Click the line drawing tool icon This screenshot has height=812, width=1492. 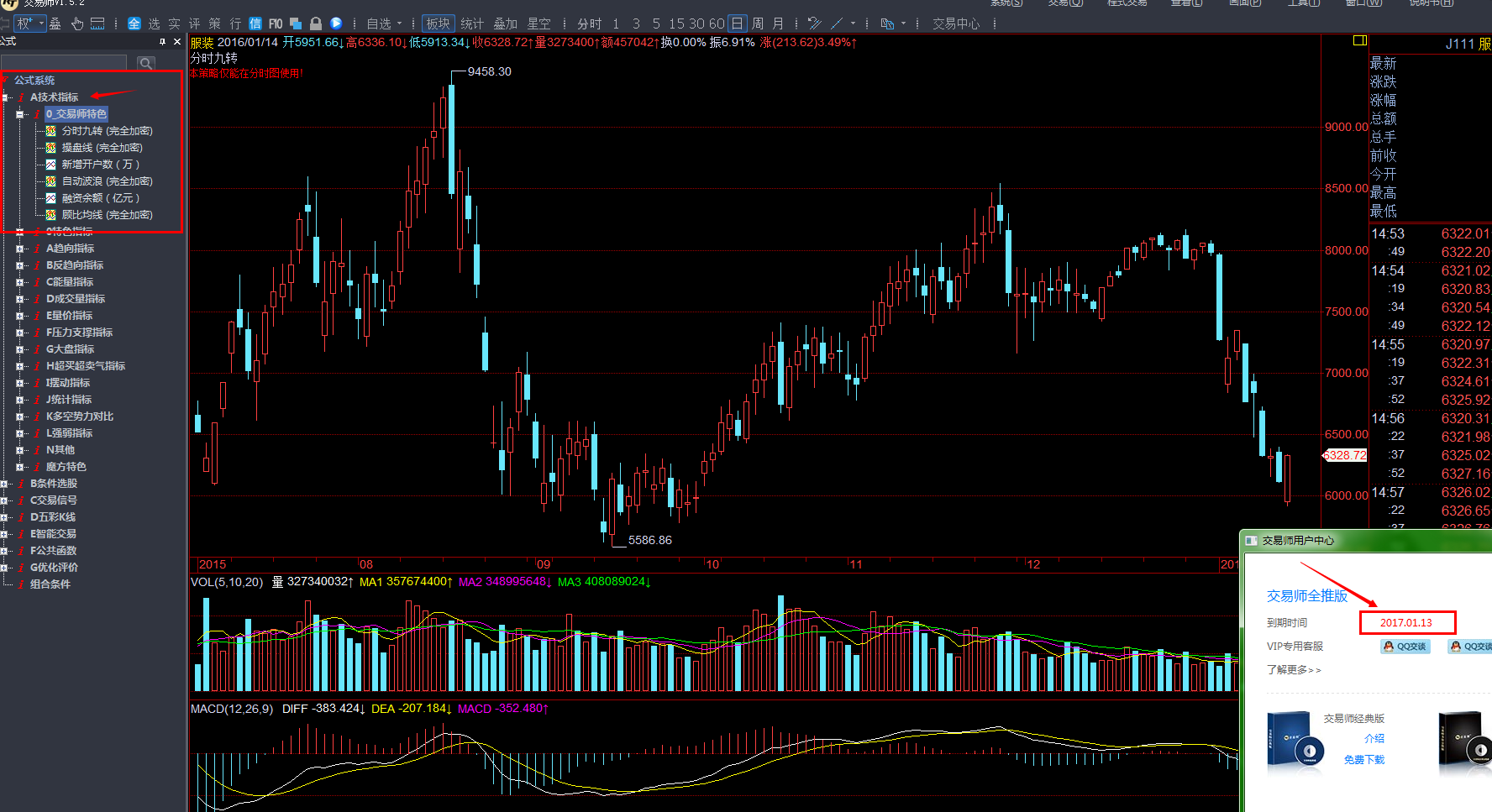click(x=837, y=24)
